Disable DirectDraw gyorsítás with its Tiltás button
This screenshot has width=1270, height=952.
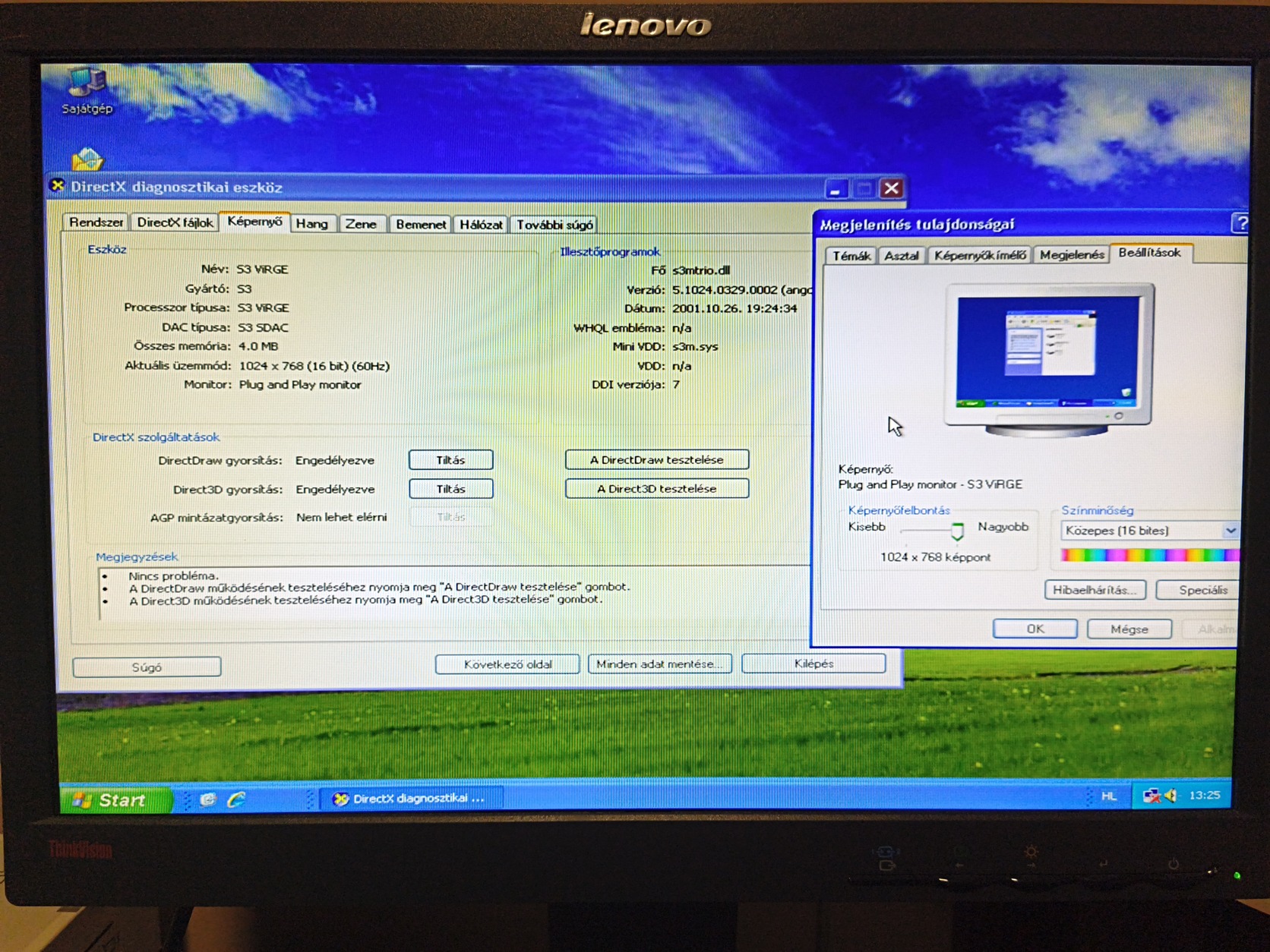(x=450, y=460)
